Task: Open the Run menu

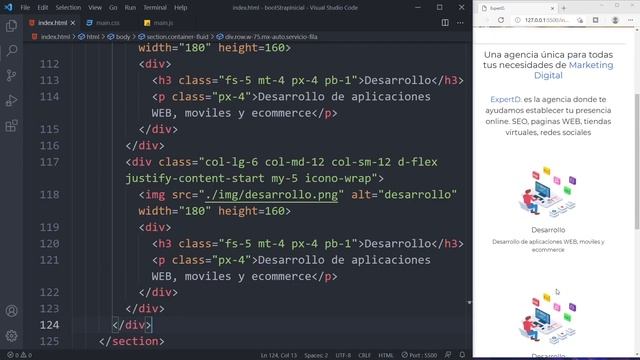Action: point(130,7)
